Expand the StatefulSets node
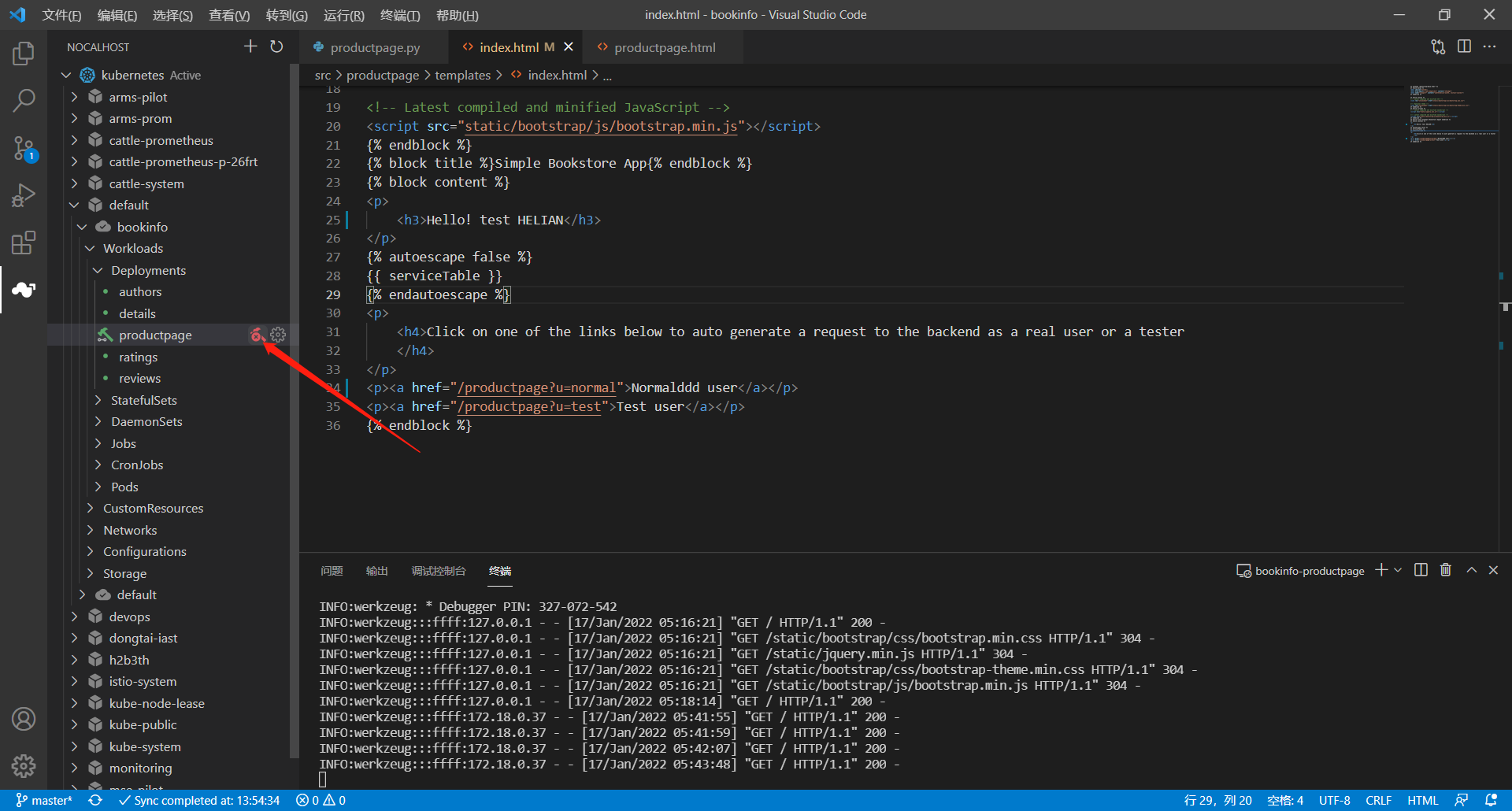 (98, 400)
